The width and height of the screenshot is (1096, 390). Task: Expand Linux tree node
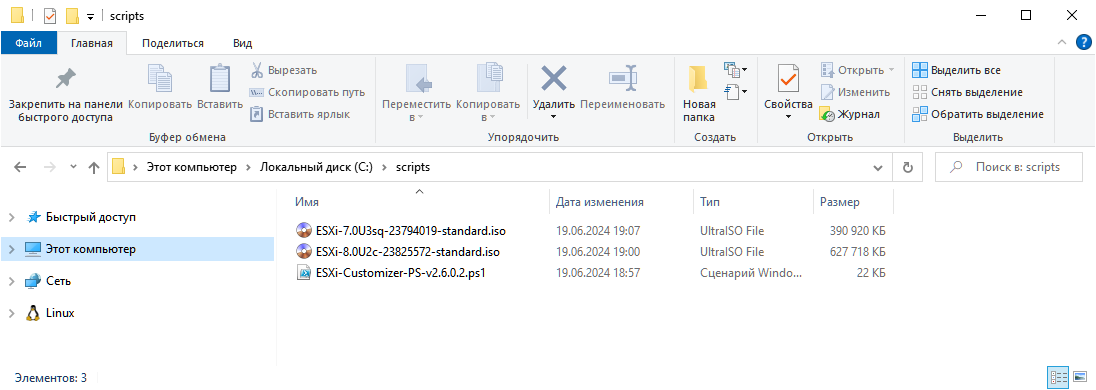(11, 313)
